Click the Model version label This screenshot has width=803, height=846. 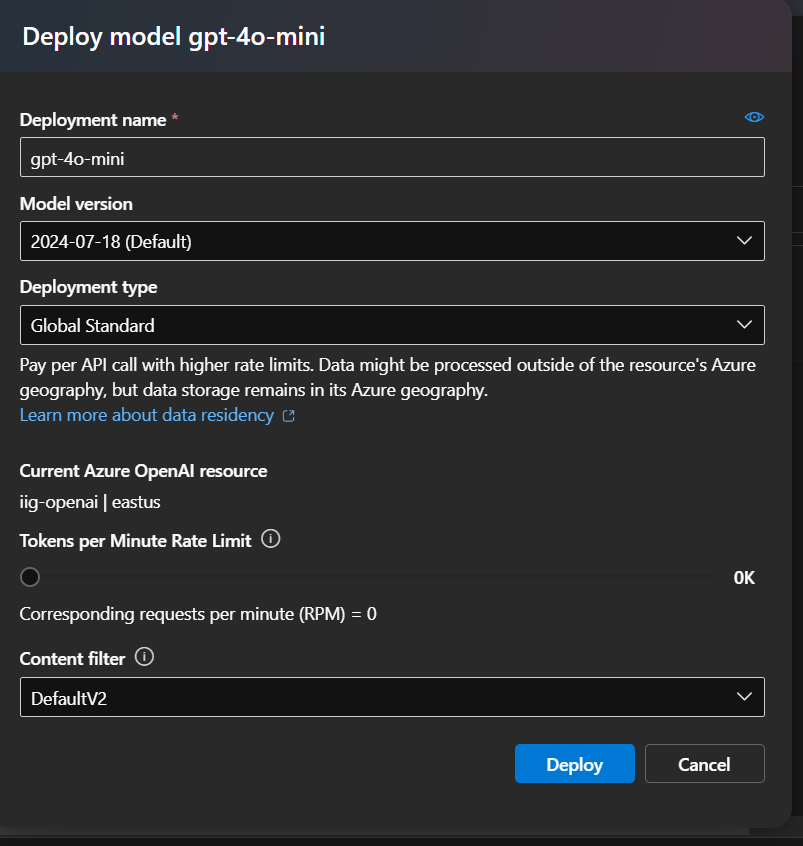76,204
